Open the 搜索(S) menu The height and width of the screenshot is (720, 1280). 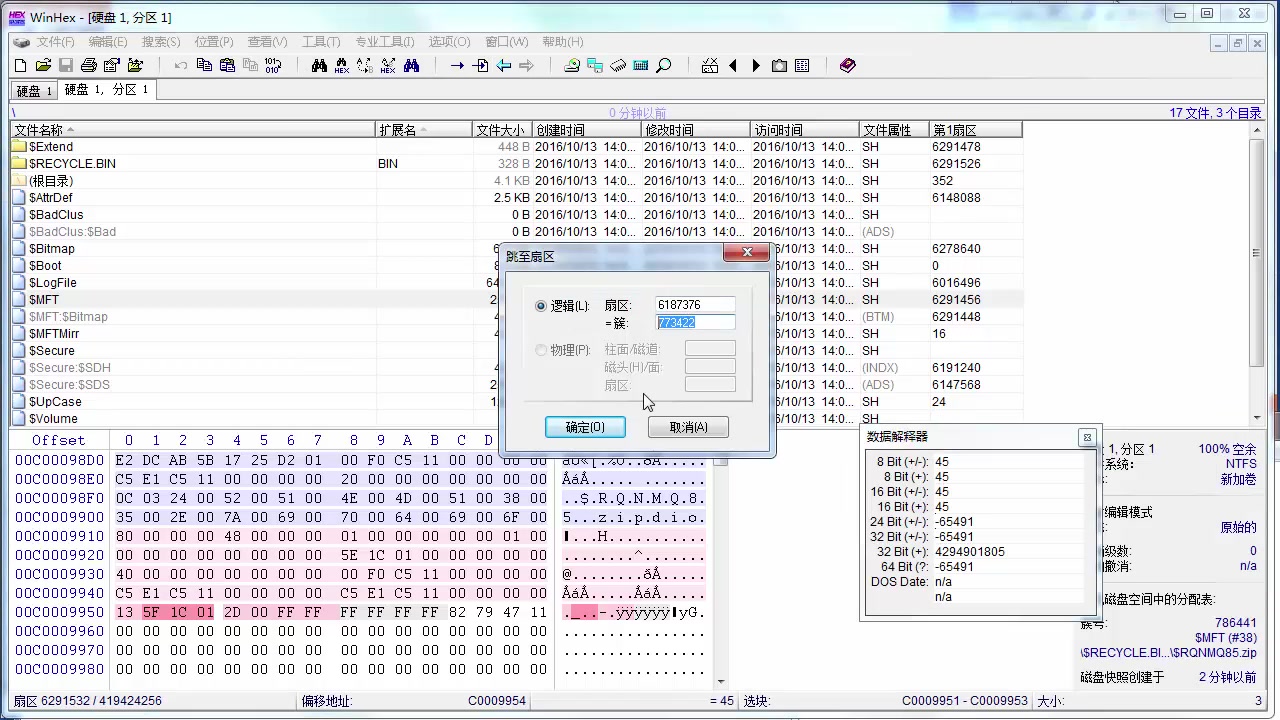coord(161,42)
